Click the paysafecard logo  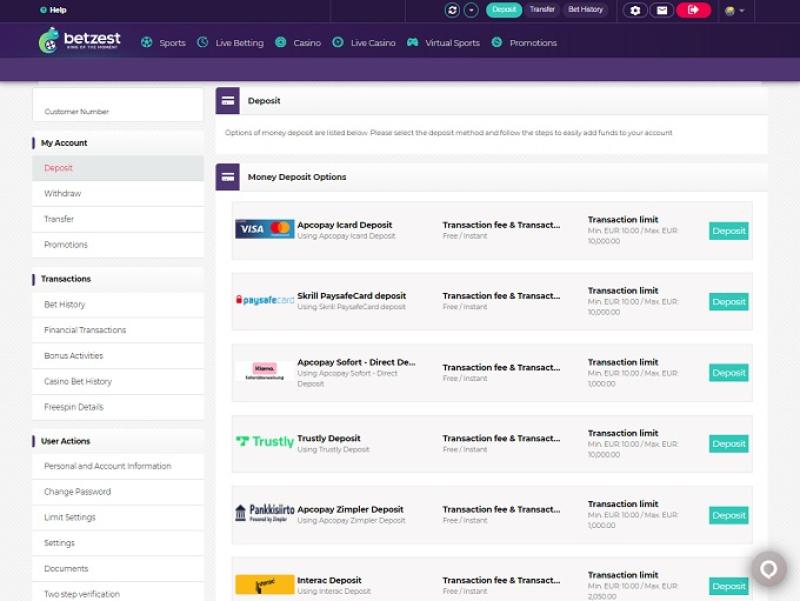tap(265, 300)
